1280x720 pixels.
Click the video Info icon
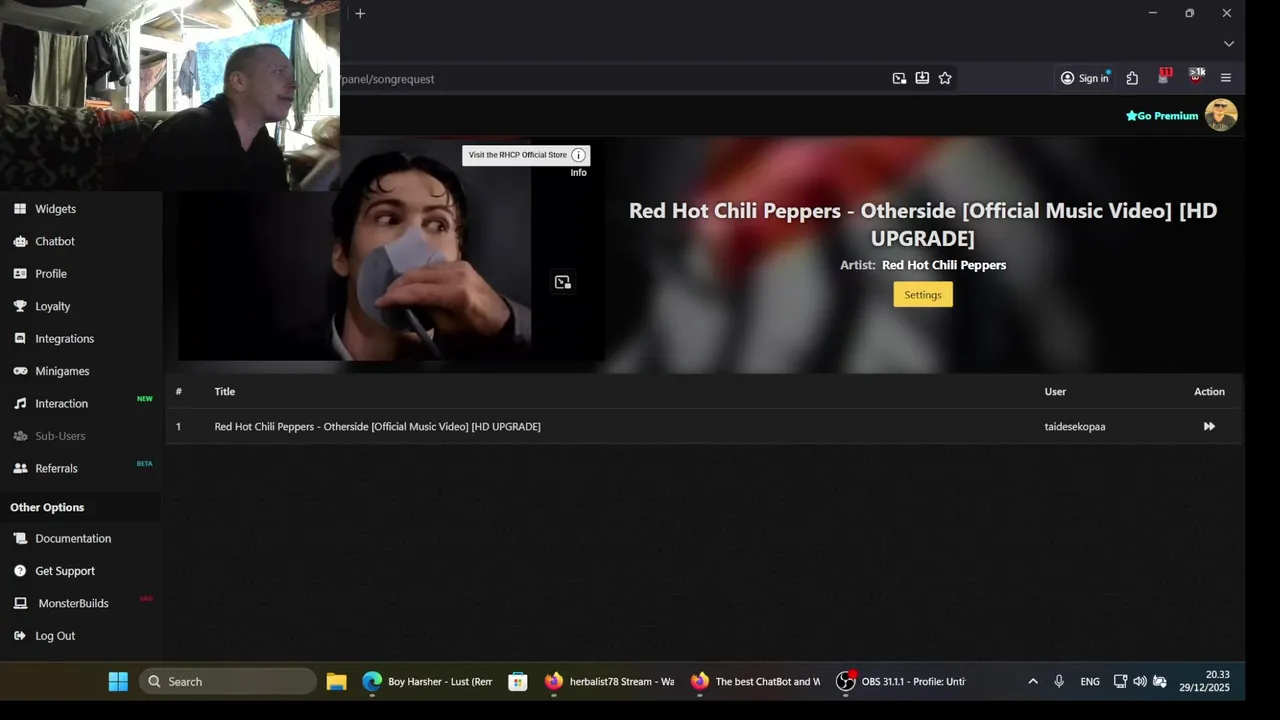click(578, 155)
